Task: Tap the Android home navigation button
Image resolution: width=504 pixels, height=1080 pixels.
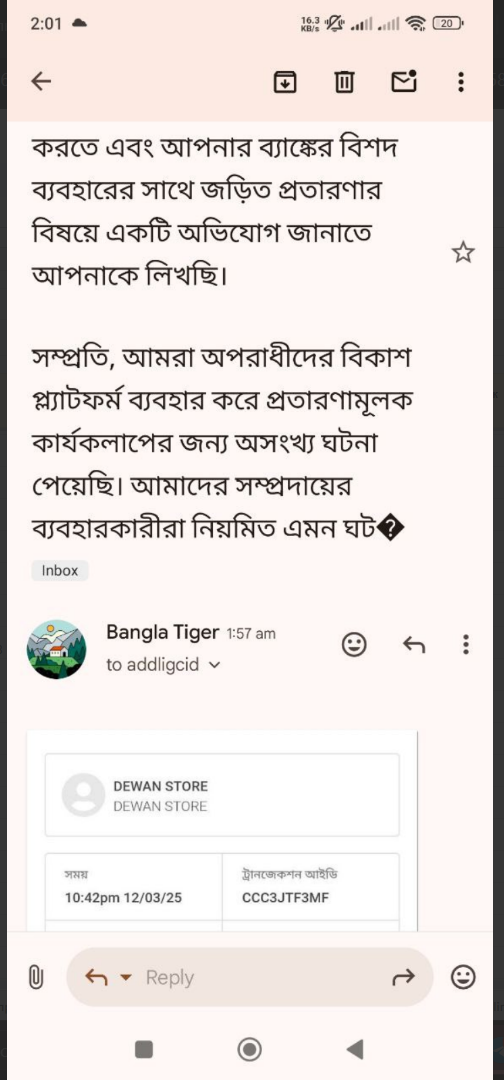Action: coord(249,1049)
